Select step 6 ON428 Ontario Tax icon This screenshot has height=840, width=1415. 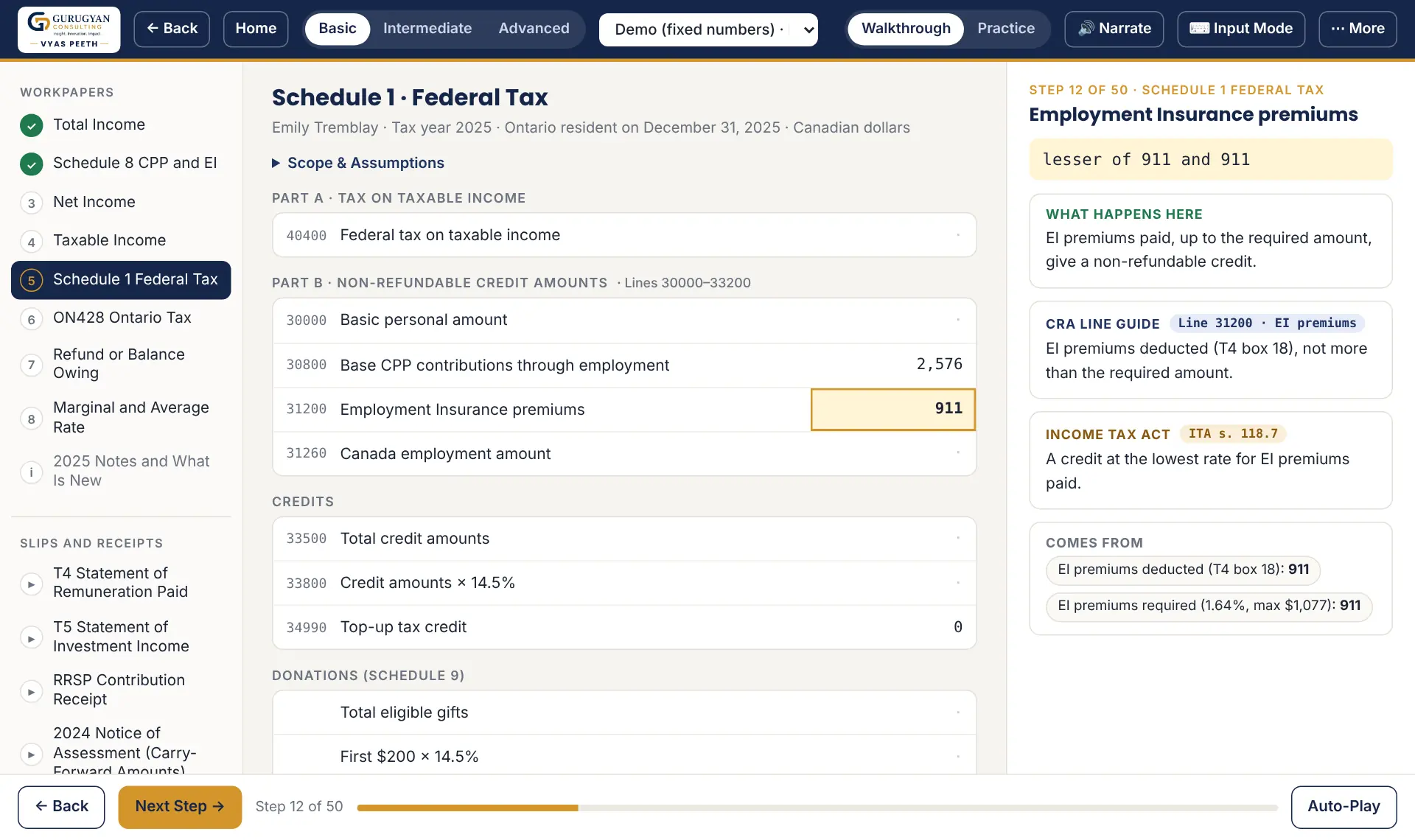(x=31, y=318)
